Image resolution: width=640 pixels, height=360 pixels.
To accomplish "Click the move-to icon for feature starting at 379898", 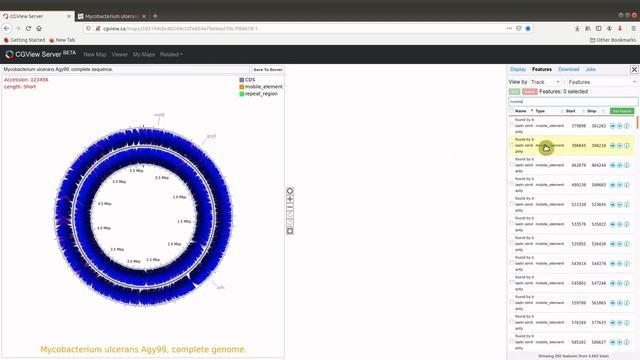I will [612, 126].
